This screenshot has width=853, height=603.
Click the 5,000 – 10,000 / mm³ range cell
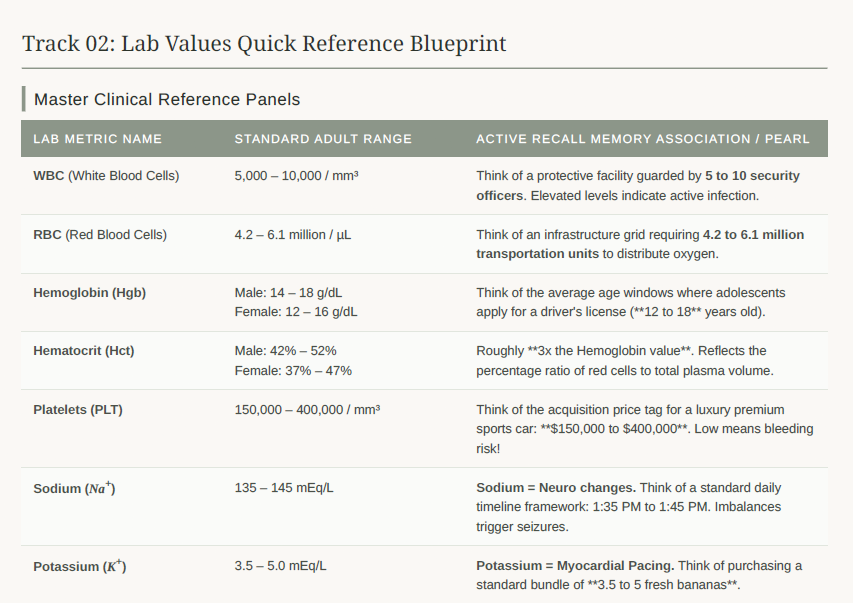(296, 176)
